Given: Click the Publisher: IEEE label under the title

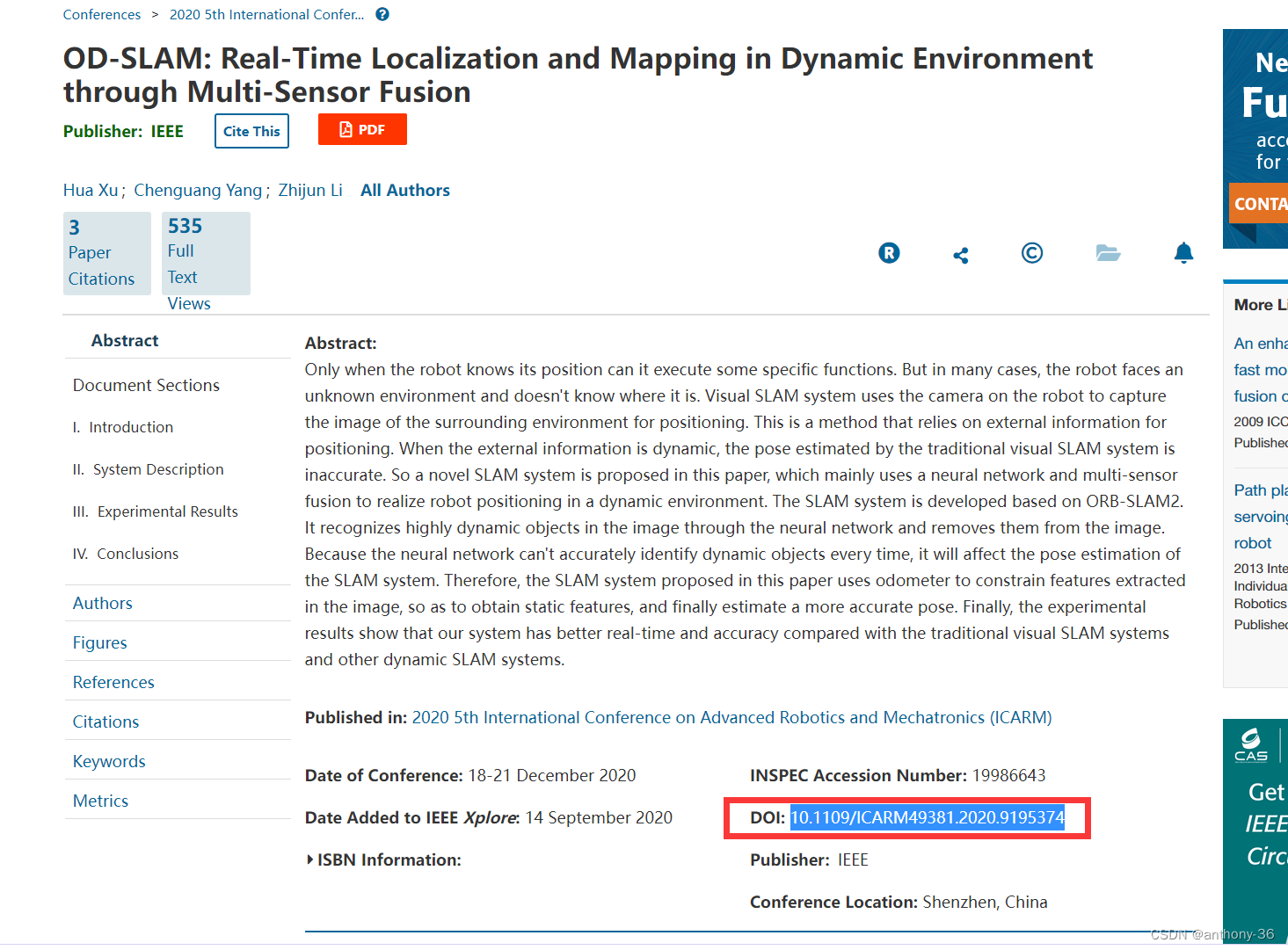Looking at the screenshot, I should [123, 131].
